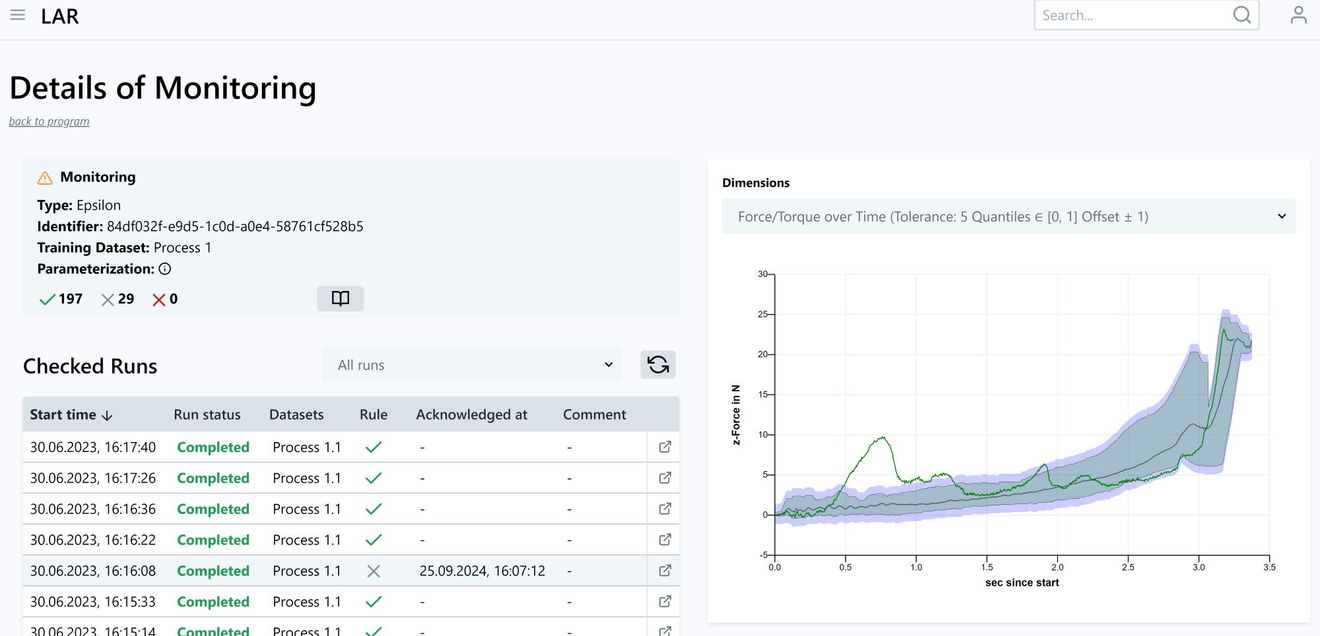Screen dimensions: 1320x636
Task: Click Process 1.1 dataset of run 16:17:26
Action: [x=307, y=478]
